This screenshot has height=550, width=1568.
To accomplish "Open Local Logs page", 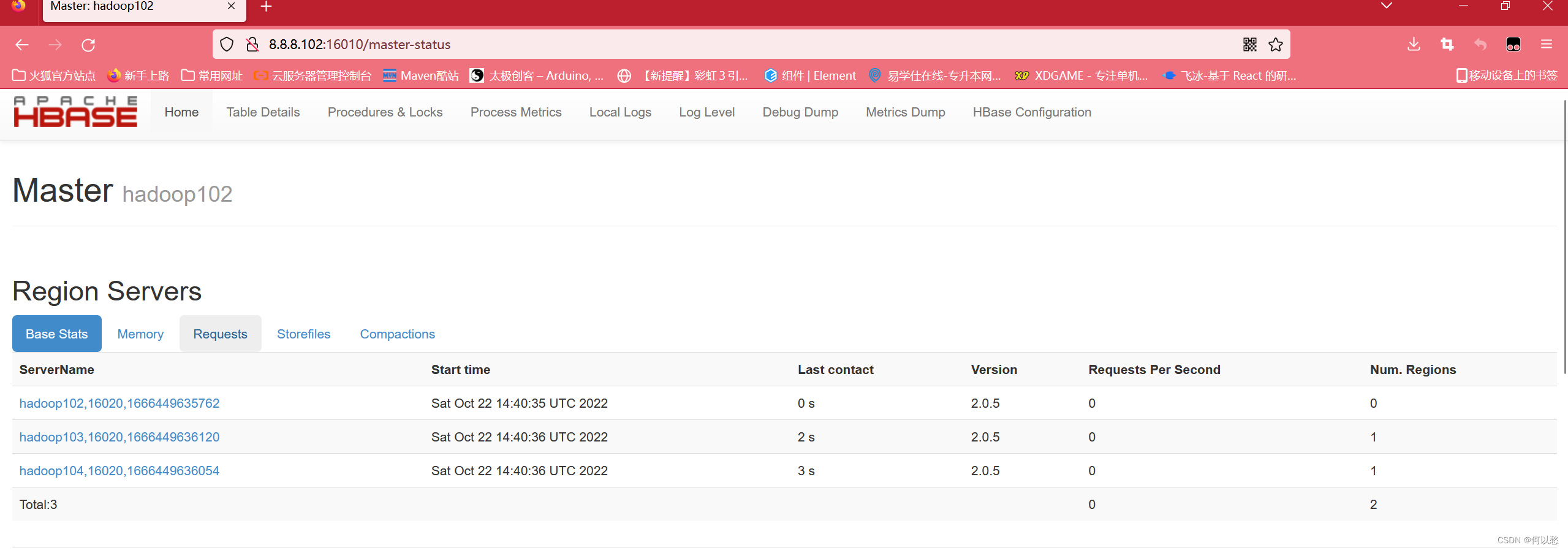I will (x=620, y=112).
